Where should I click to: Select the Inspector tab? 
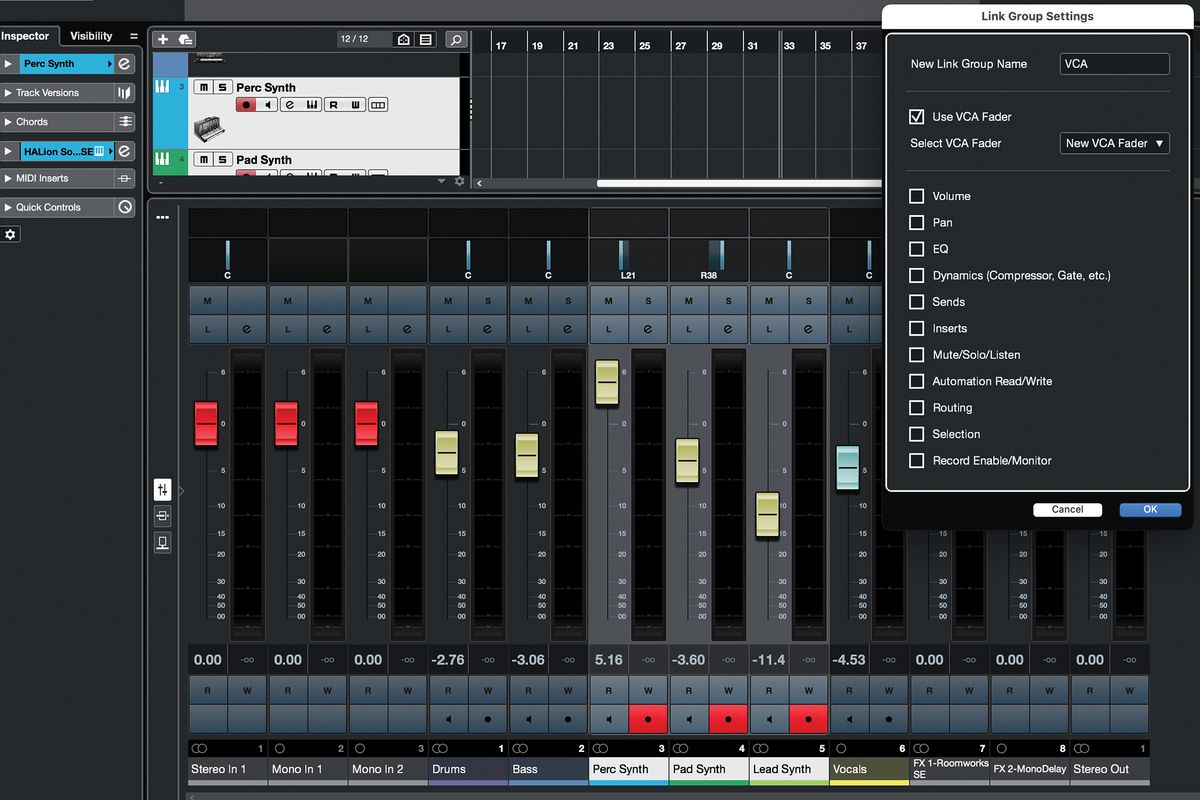[x=27, y=35]
